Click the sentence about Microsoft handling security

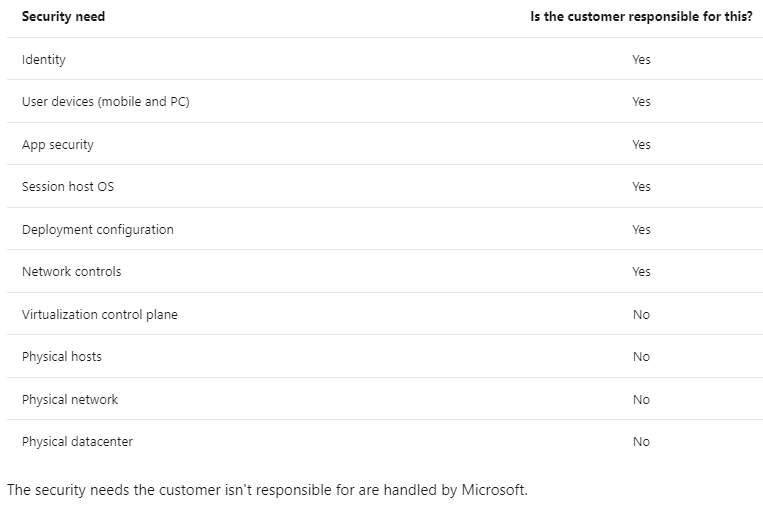point(267,490)
